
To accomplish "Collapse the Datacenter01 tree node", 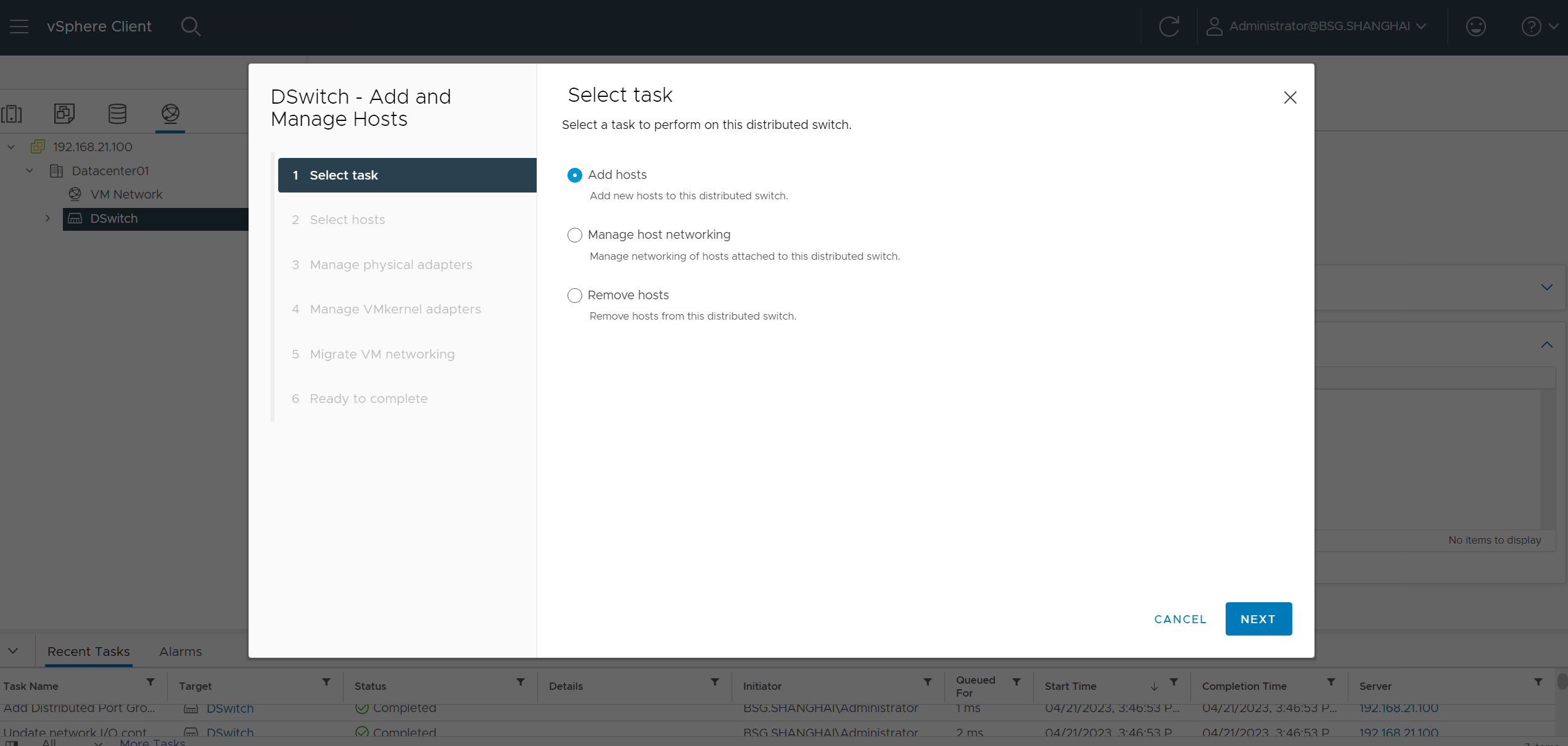I will tap(29, 171).
